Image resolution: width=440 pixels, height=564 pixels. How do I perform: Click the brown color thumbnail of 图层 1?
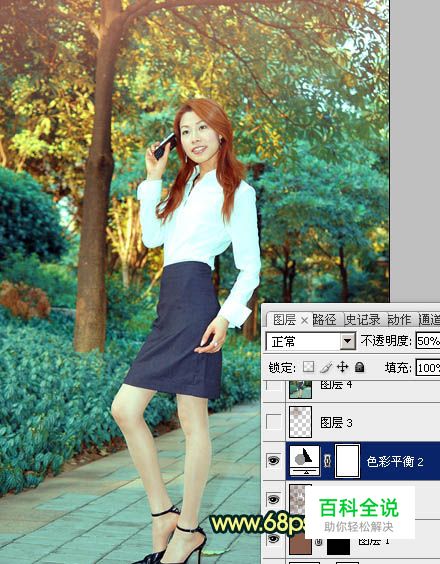pos(300,545)
